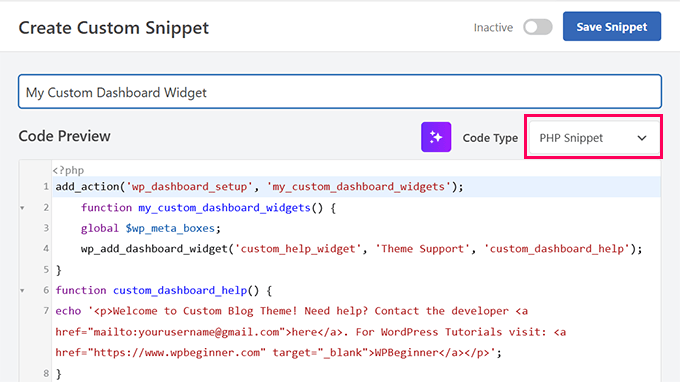Collapse the fold arrow on code line 6
Viewport: 680px width, 382px height.
[22, 291]
